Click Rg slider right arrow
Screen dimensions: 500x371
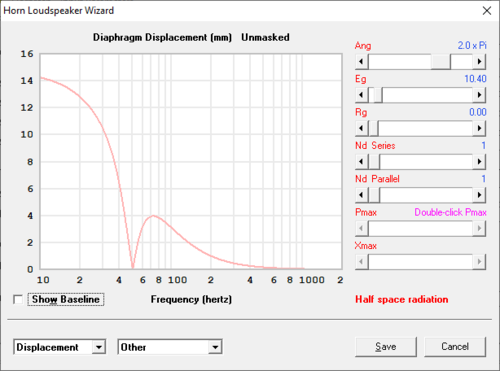pyautogui.click(x=479, y=128)
